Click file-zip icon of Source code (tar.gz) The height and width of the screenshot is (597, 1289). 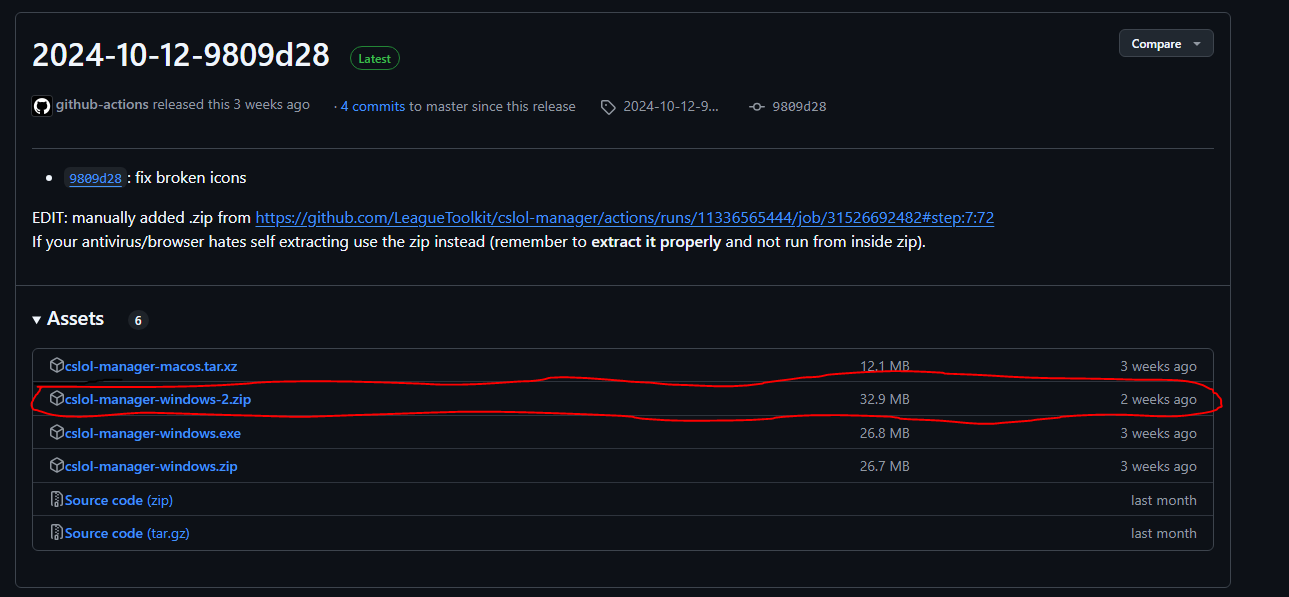tap(57, 533)
